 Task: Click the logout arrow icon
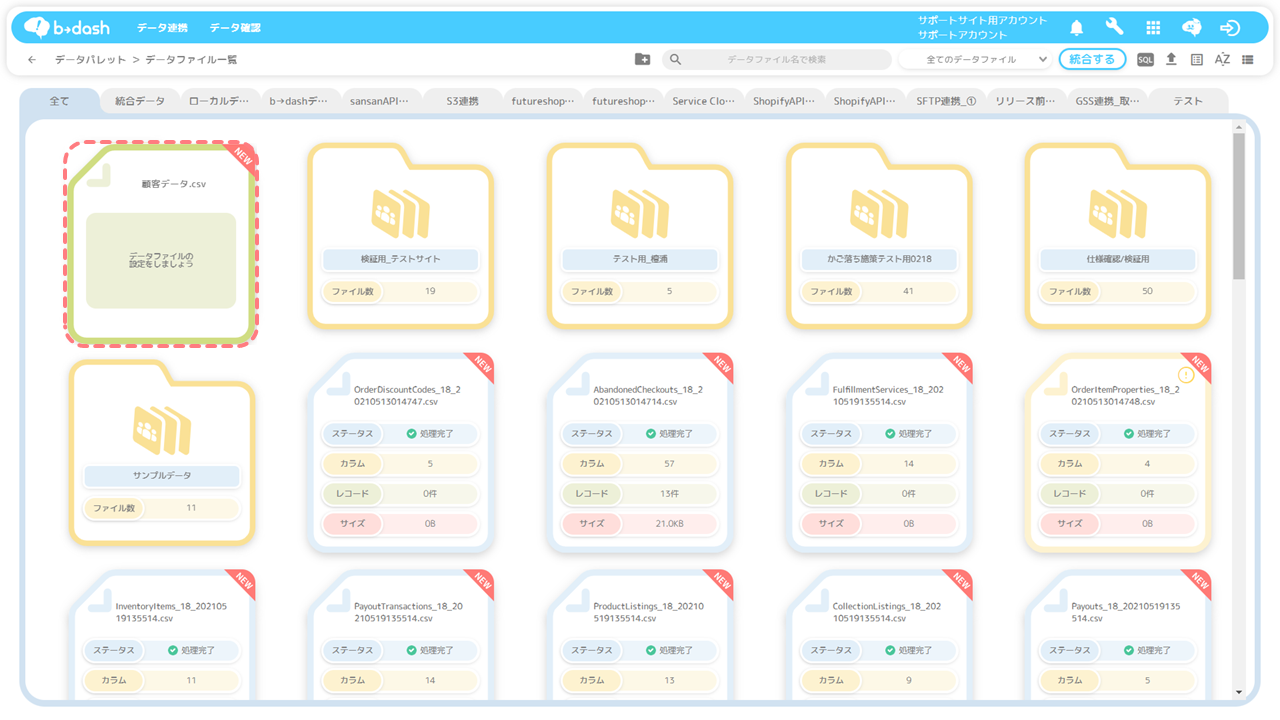click(x=1230, y=28)
